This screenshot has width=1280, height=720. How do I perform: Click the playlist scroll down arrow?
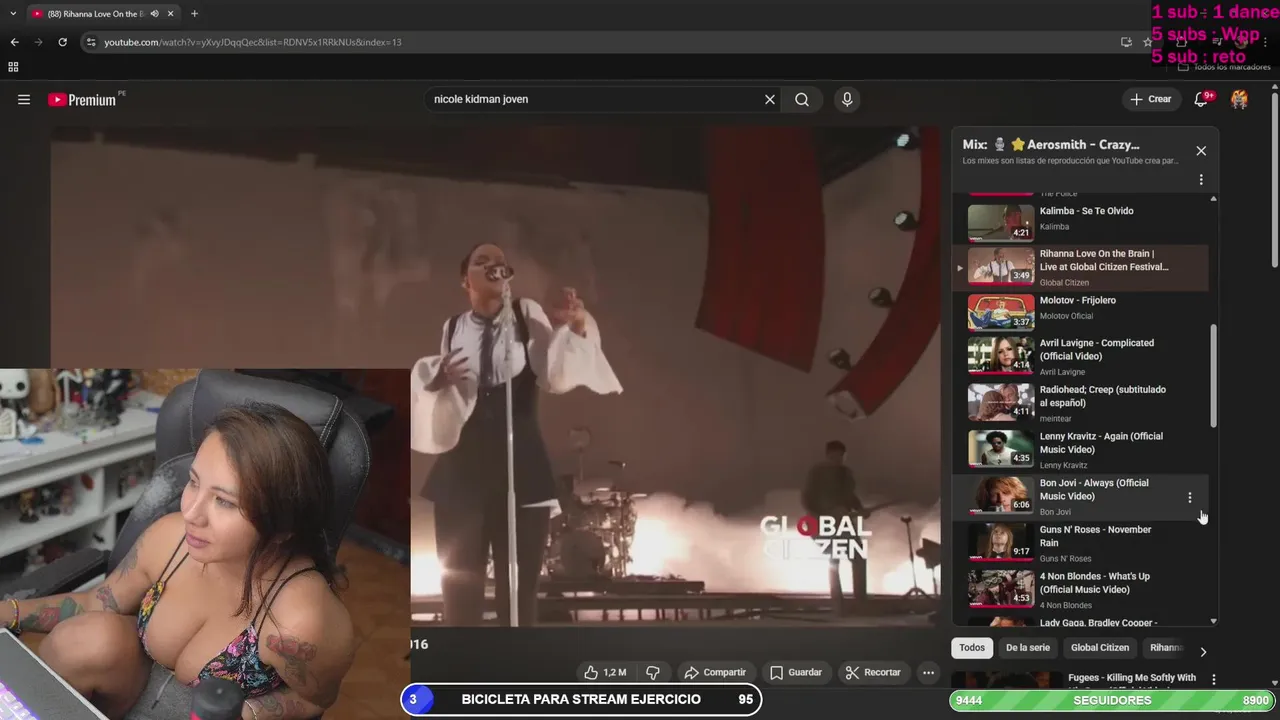point(1214,621)
